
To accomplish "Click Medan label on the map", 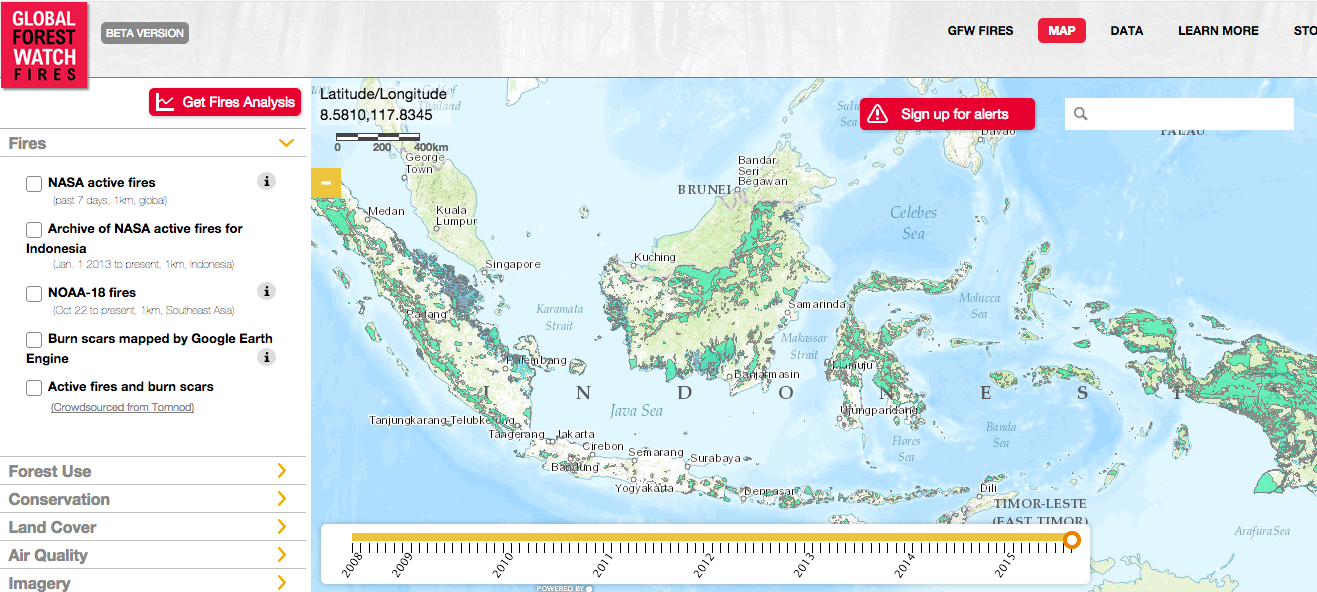I will click(386, 211).
